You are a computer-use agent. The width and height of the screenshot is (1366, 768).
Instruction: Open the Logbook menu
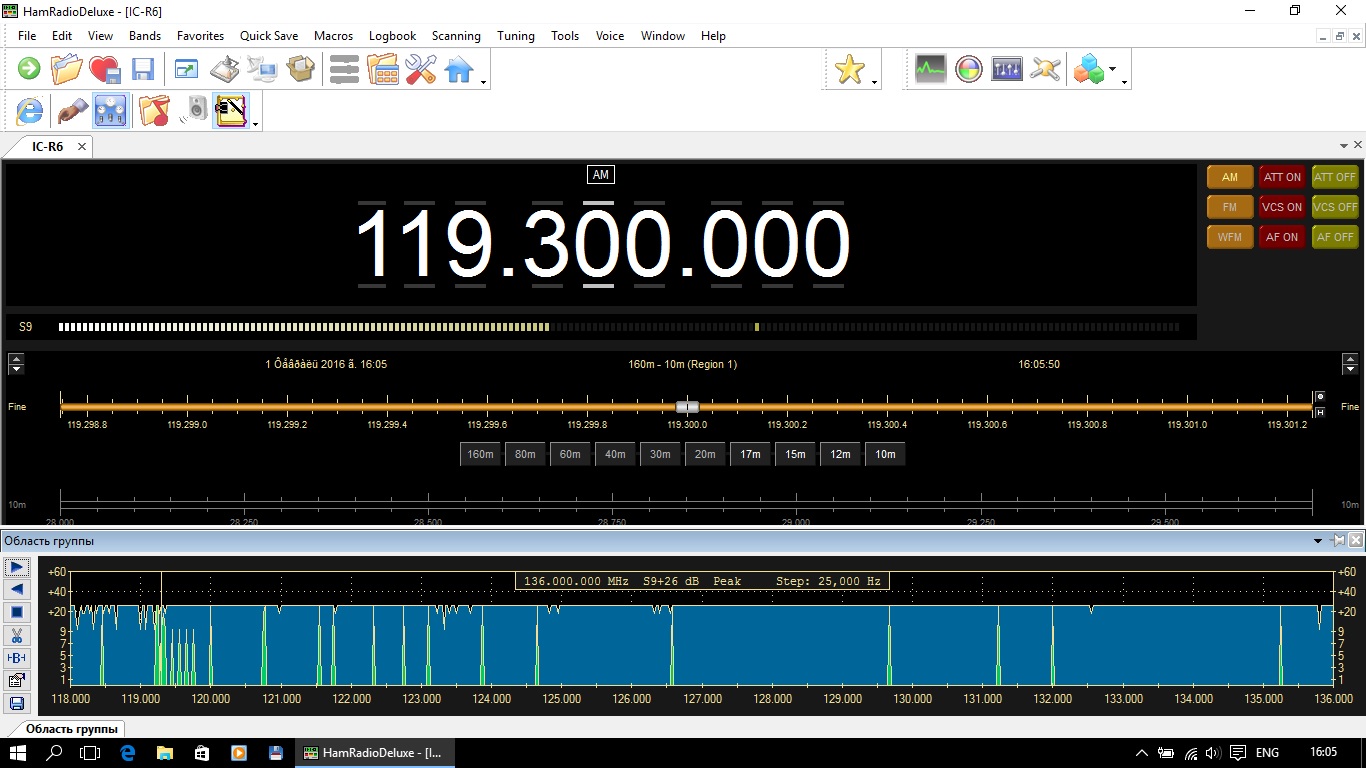click(x=392, y=35)
